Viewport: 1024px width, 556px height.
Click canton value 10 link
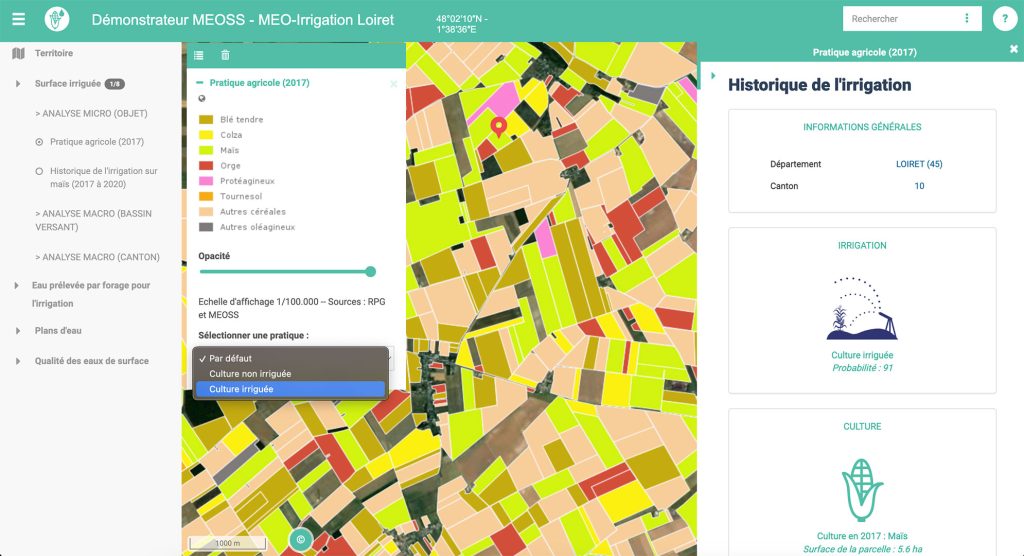(919, 186)
